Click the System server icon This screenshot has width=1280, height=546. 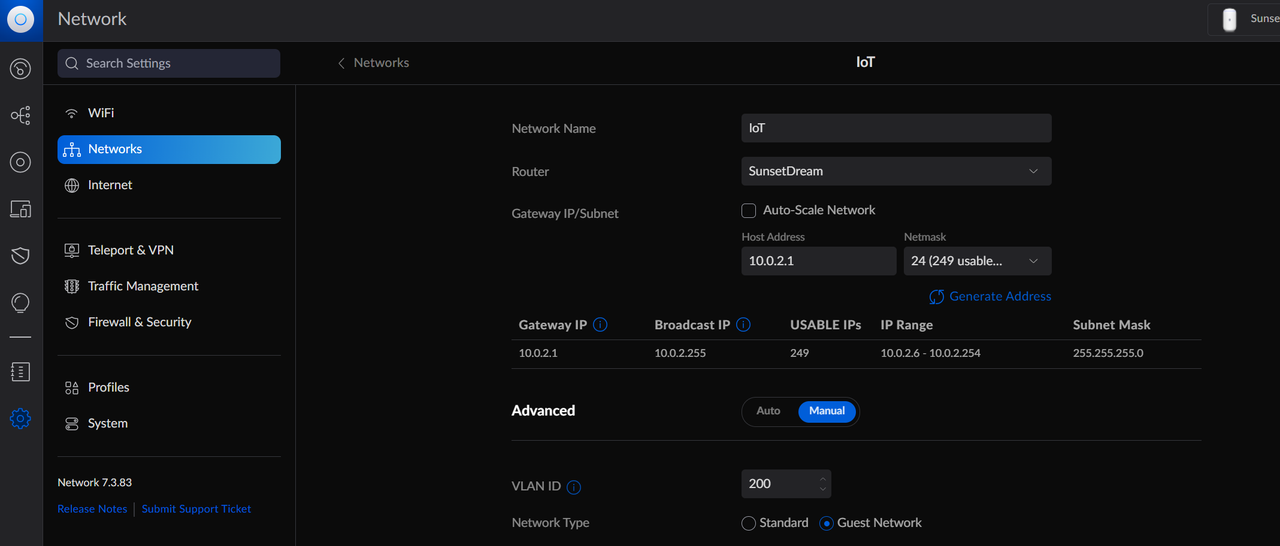coord(72,423)
